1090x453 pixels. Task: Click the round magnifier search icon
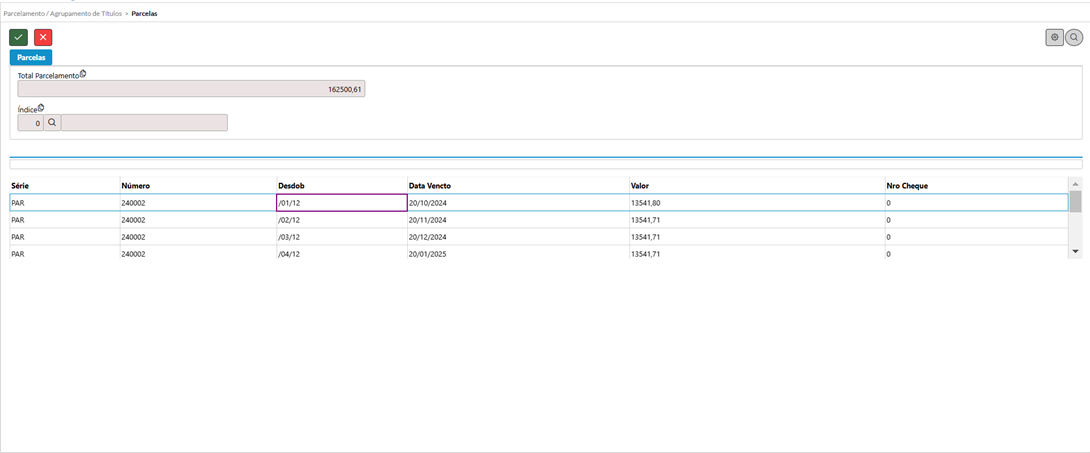[x=1074, y=38]
